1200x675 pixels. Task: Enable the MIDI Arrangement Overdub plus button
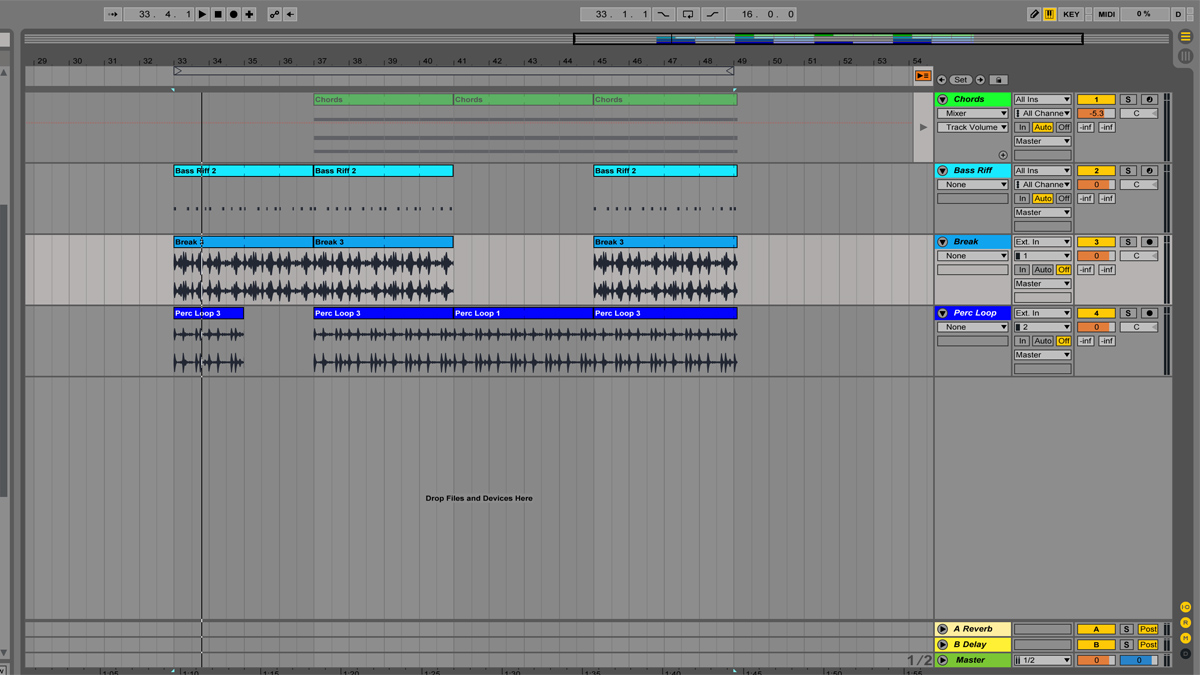pyautogui.click(x=249, y=14)
